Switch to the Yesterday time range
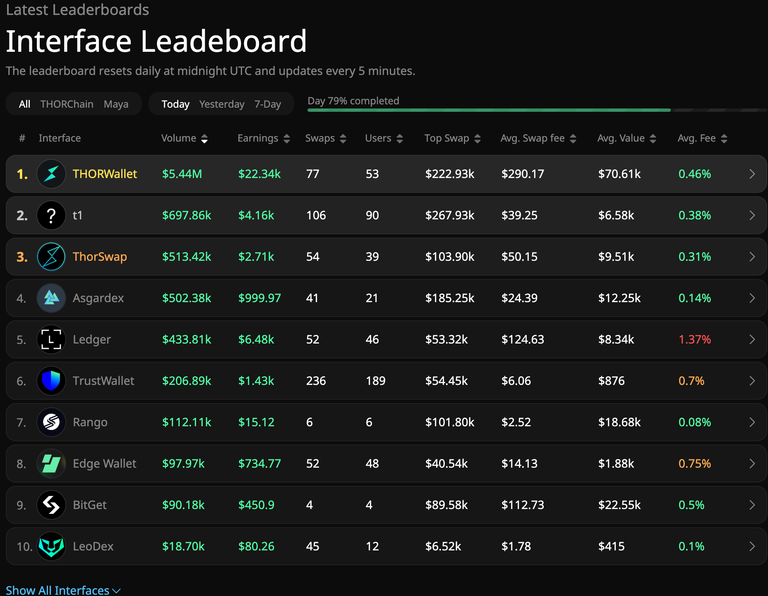 [x=221, y=104]
